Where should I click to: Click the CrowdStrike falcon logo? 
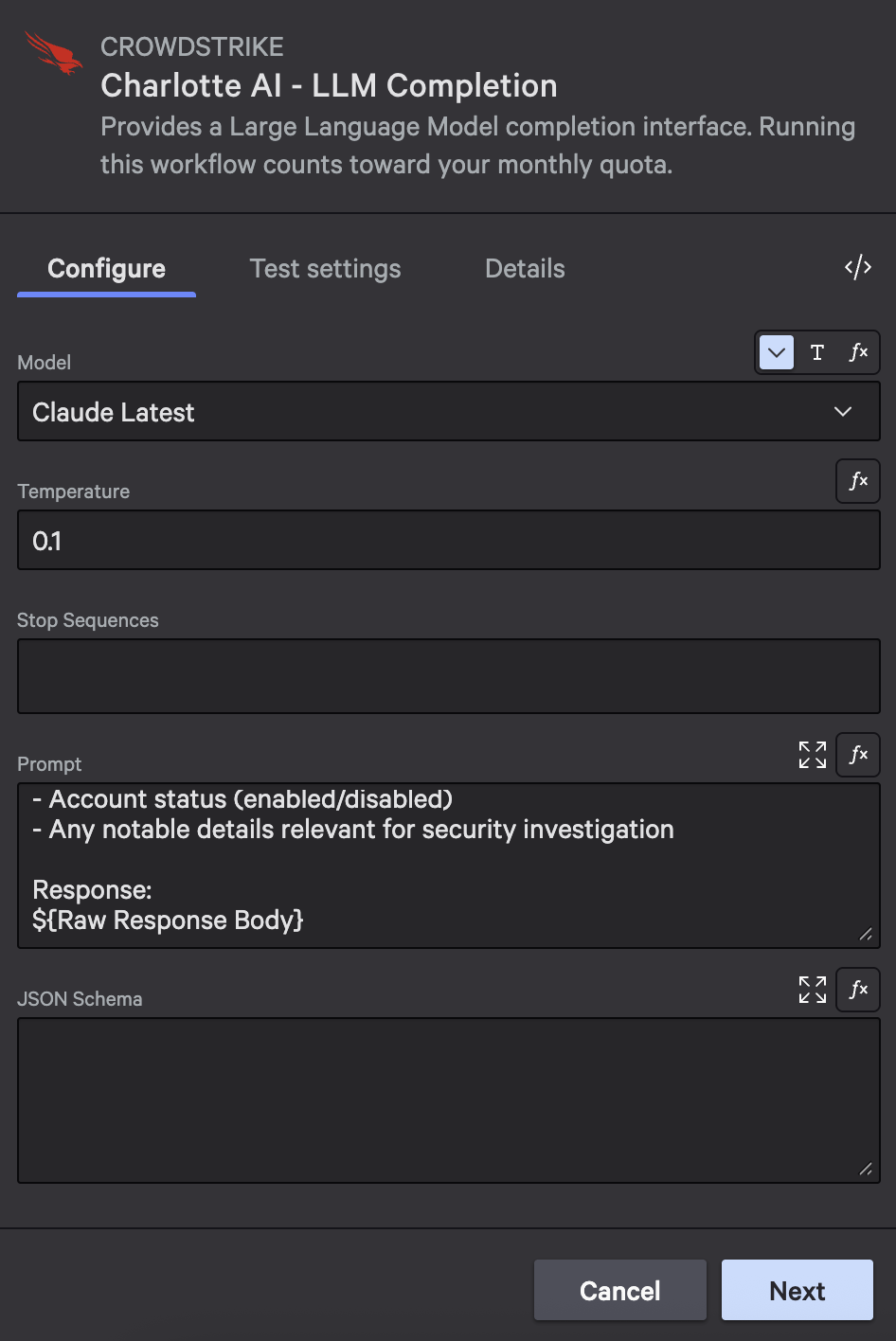(53, 53)
